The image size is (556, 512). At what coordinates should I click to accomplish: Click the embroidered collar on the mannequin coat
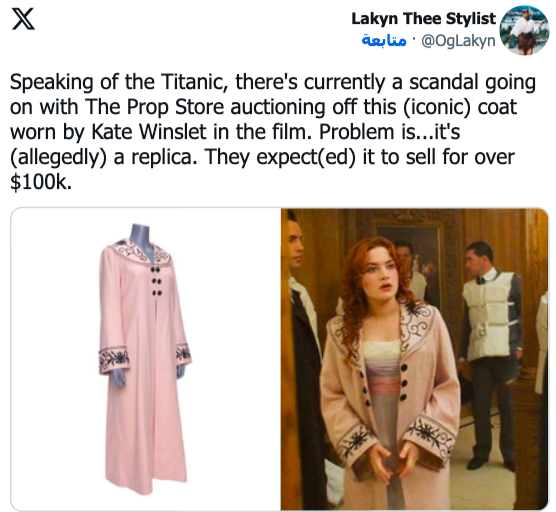click(140, 252)
